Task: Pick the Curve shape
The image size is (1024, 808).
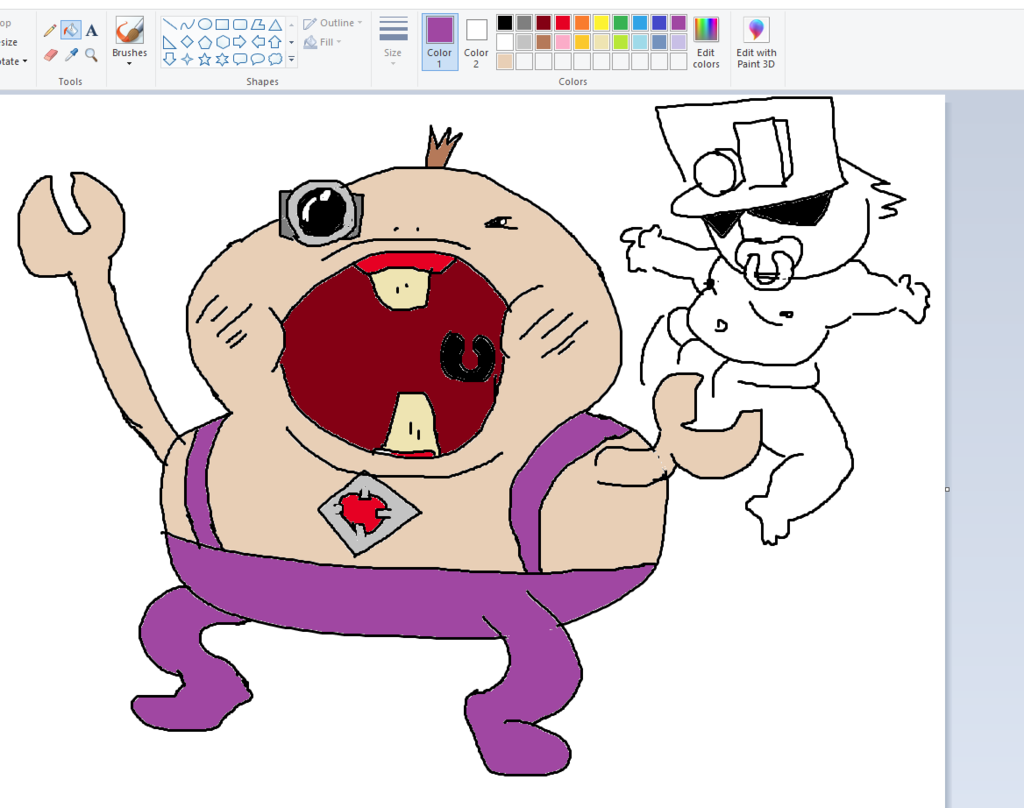Action: pos(187,25)
